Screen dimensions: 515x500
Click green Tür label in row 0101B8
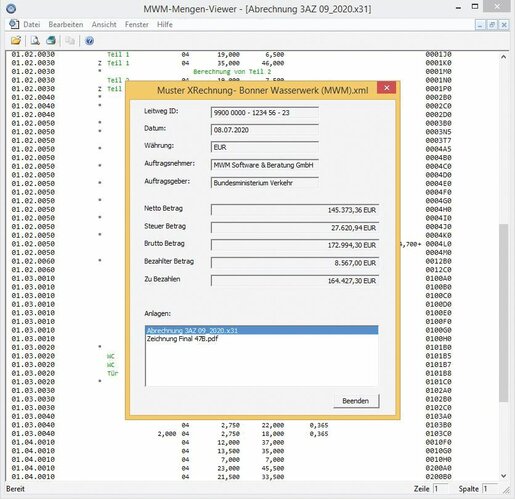[x=113, y=373]
